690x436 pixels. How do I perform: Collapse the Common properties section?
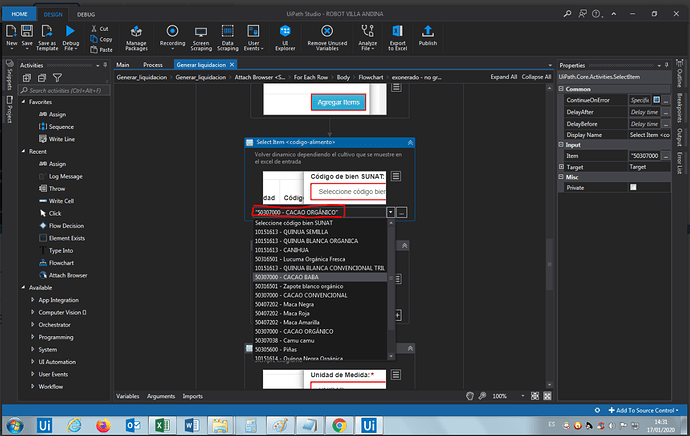point(561,89)
